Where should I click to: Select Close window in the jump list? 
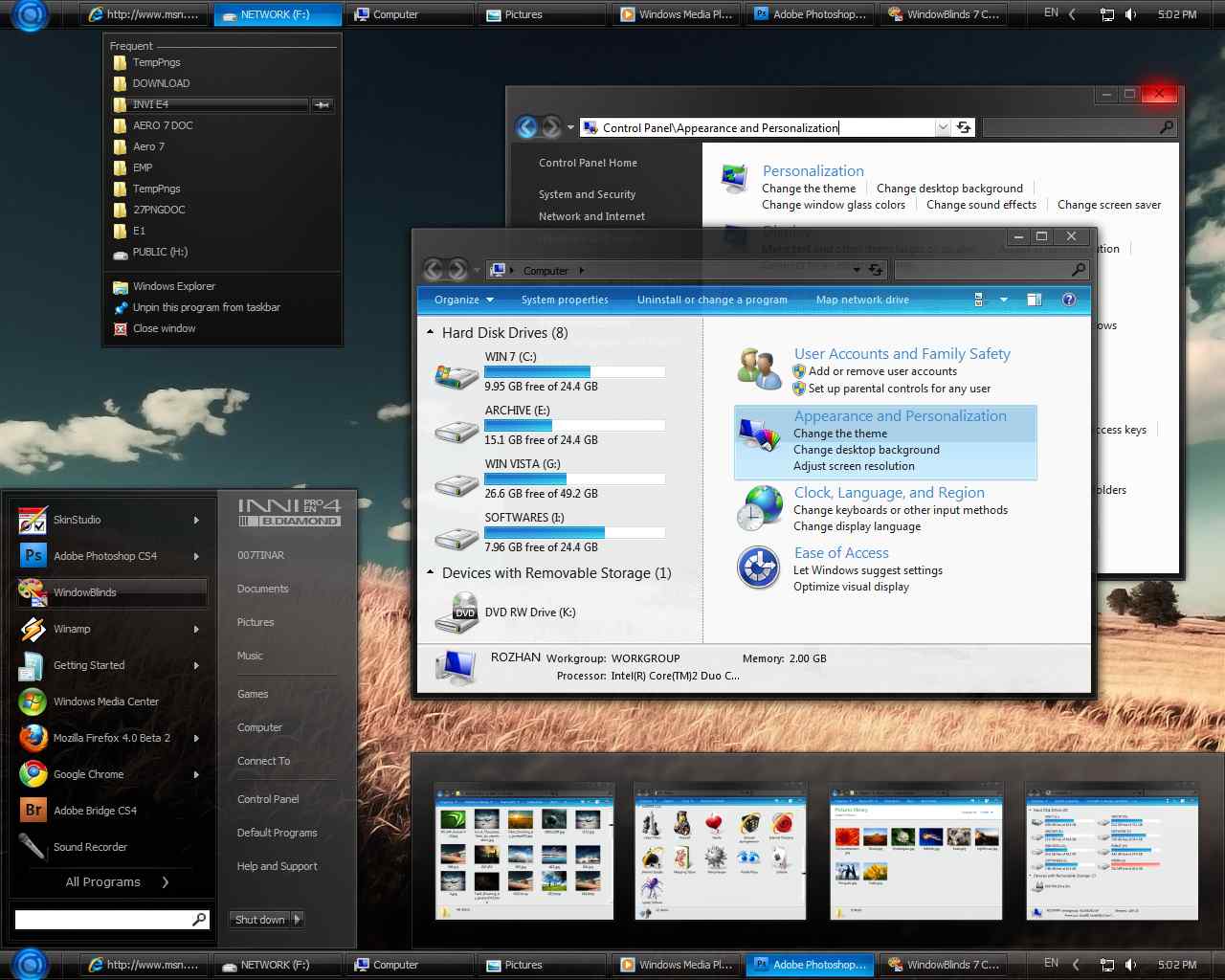coord(165,328)
